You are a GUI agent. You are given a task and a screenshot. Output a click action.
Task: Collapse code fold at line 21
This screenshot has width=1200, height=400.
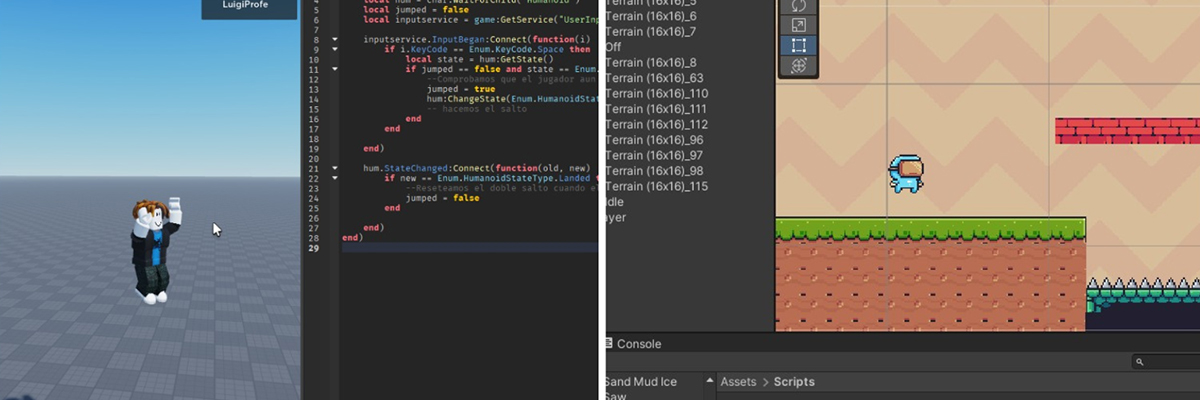(335, 168)
